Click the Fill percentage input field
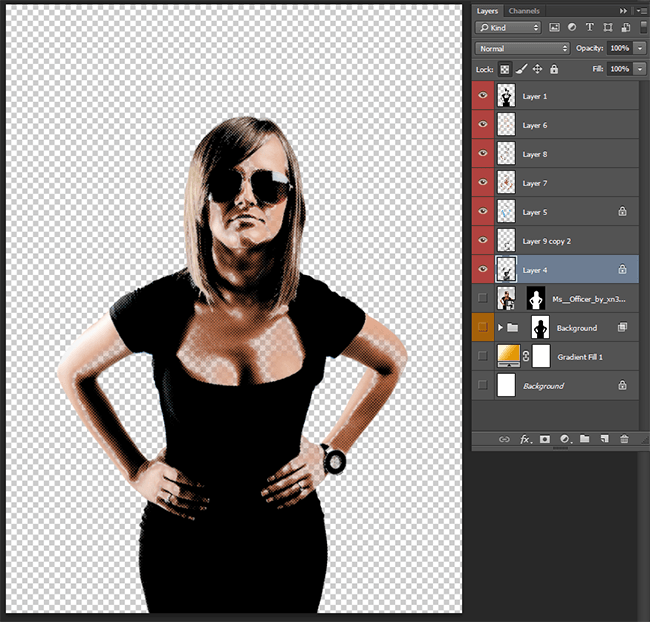 click(619, 69)
